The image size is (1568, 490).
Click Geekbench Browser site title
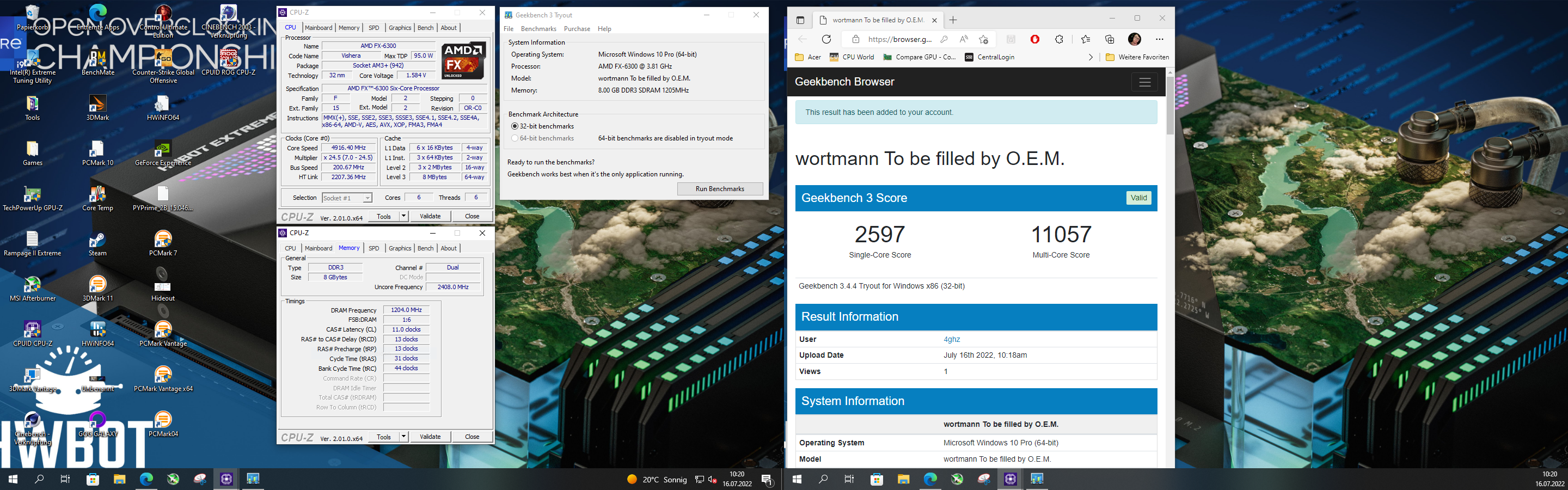pos(844,82)
